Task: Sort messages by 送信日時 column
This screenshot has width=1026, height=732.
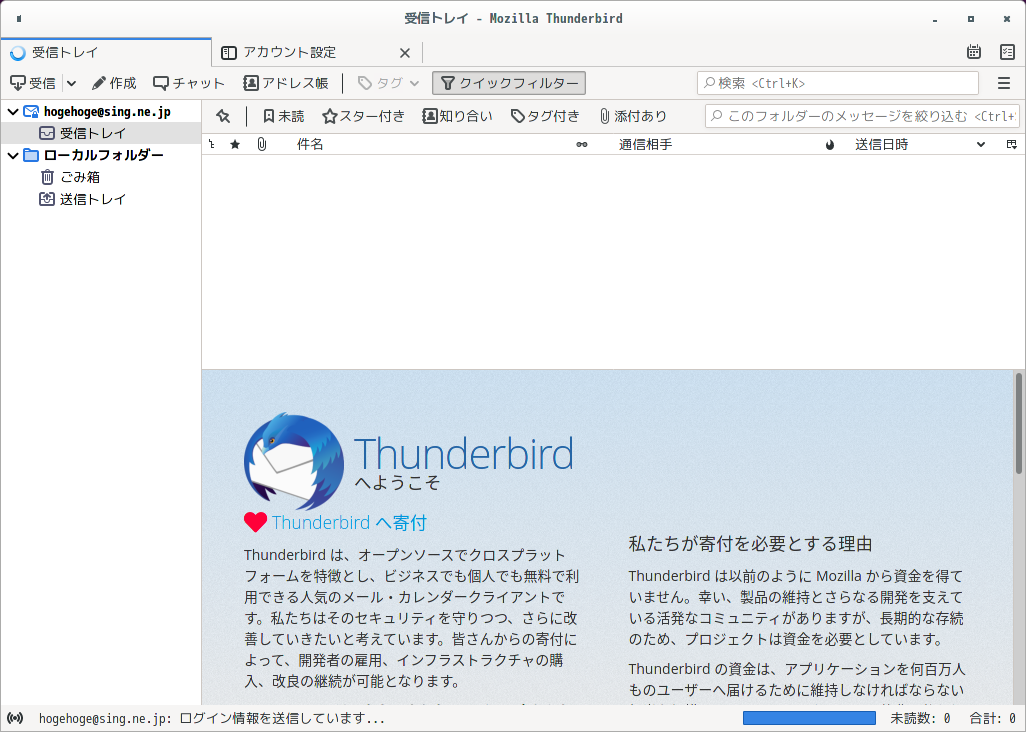Action: click(881, 145)
